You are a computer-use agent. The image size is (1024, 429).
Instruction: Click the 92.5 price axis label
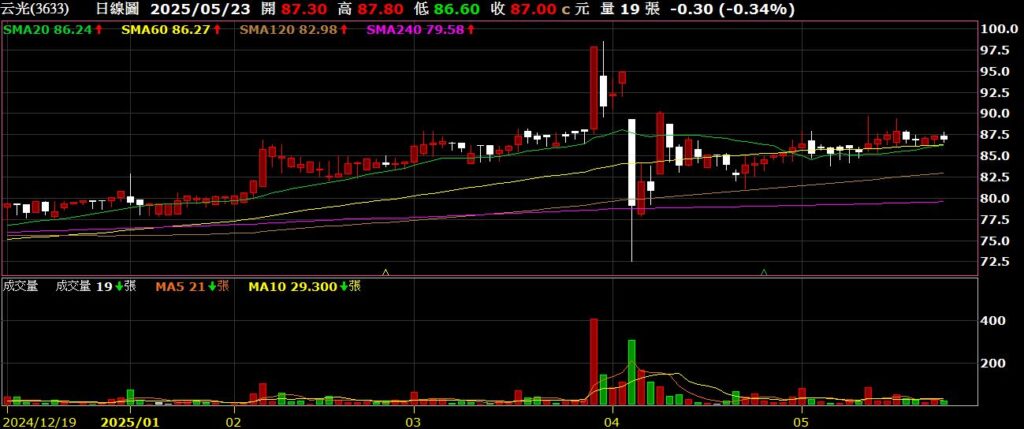995,93
